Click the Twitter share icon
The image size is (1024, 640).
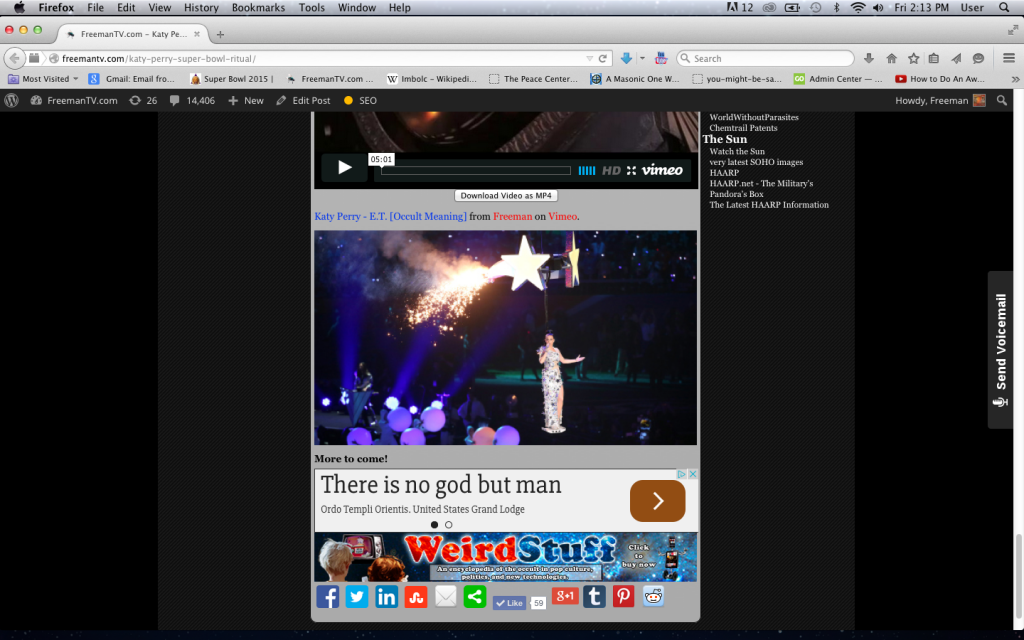[357, 597]
